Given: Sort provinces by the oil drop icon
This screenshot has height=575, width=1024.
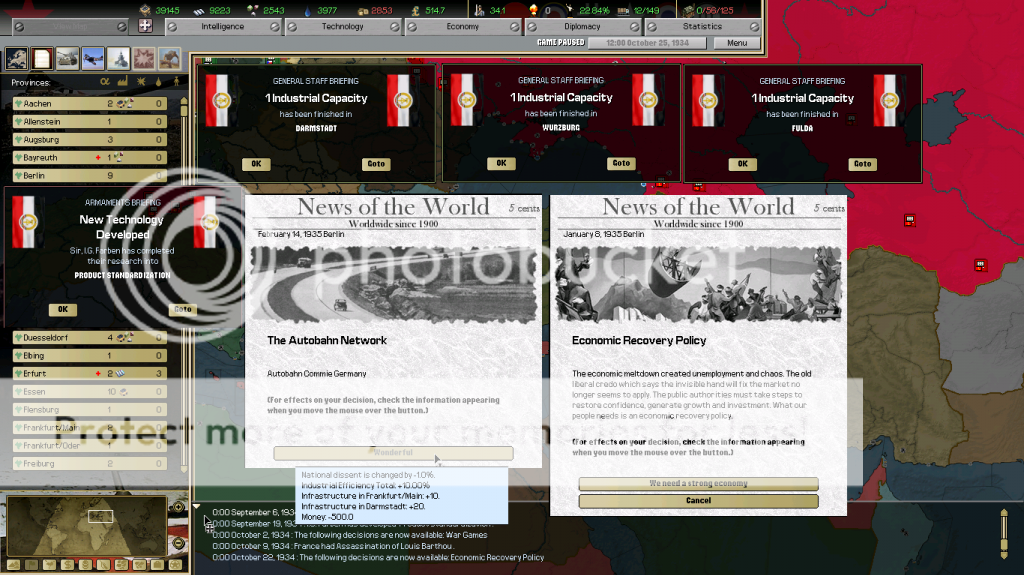Looking at the screenshot, I should 158,82.
